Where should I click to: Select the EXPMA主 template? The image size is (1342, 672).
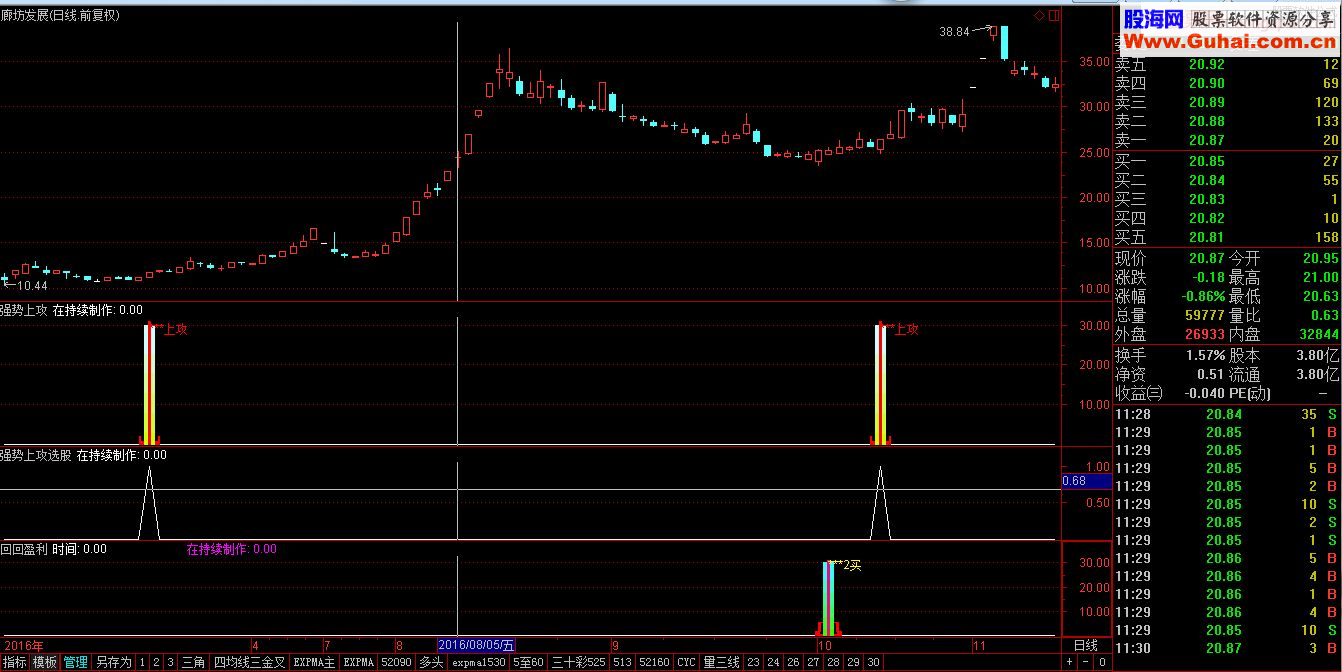click(314, 662)
